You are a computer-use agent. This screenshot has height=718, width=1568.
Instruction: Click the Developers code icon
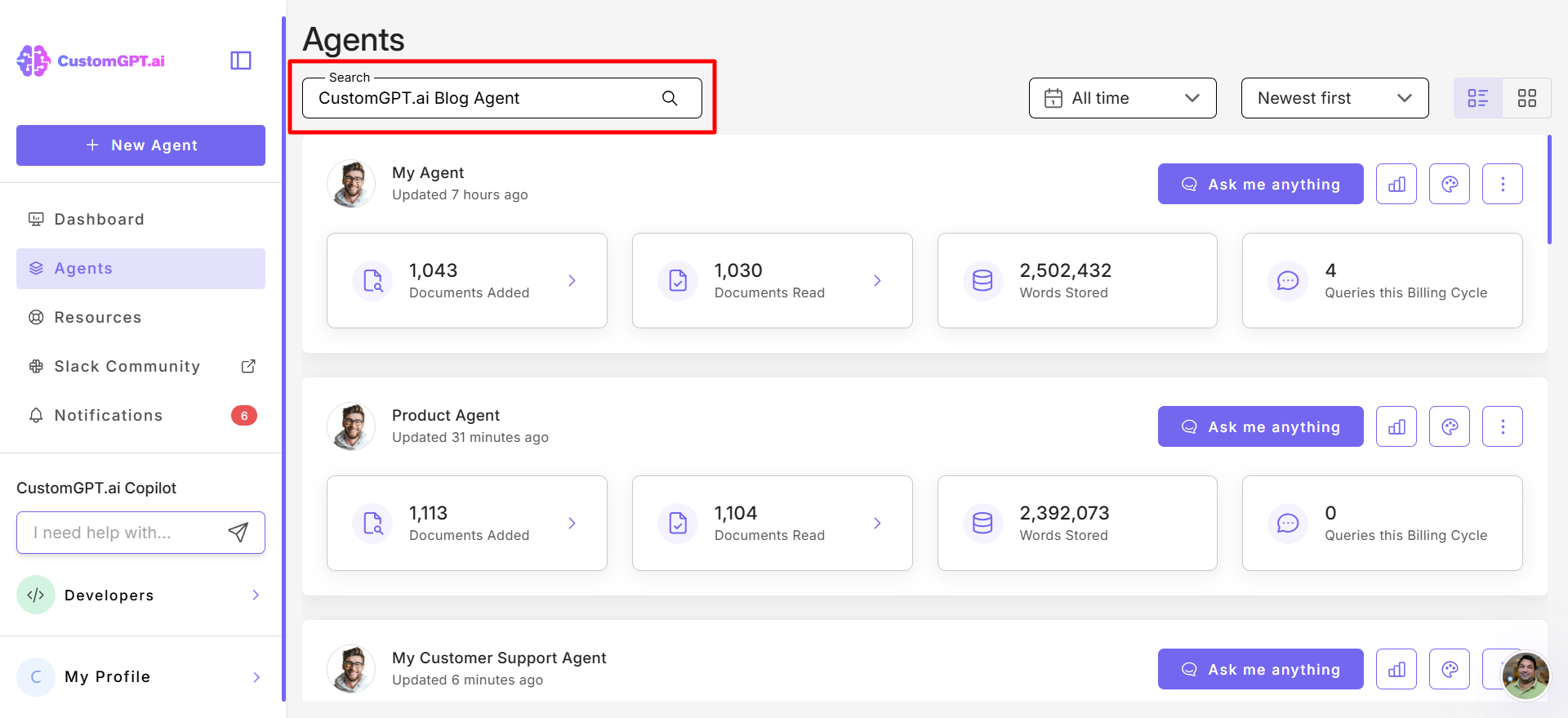(x=36, y=595)
